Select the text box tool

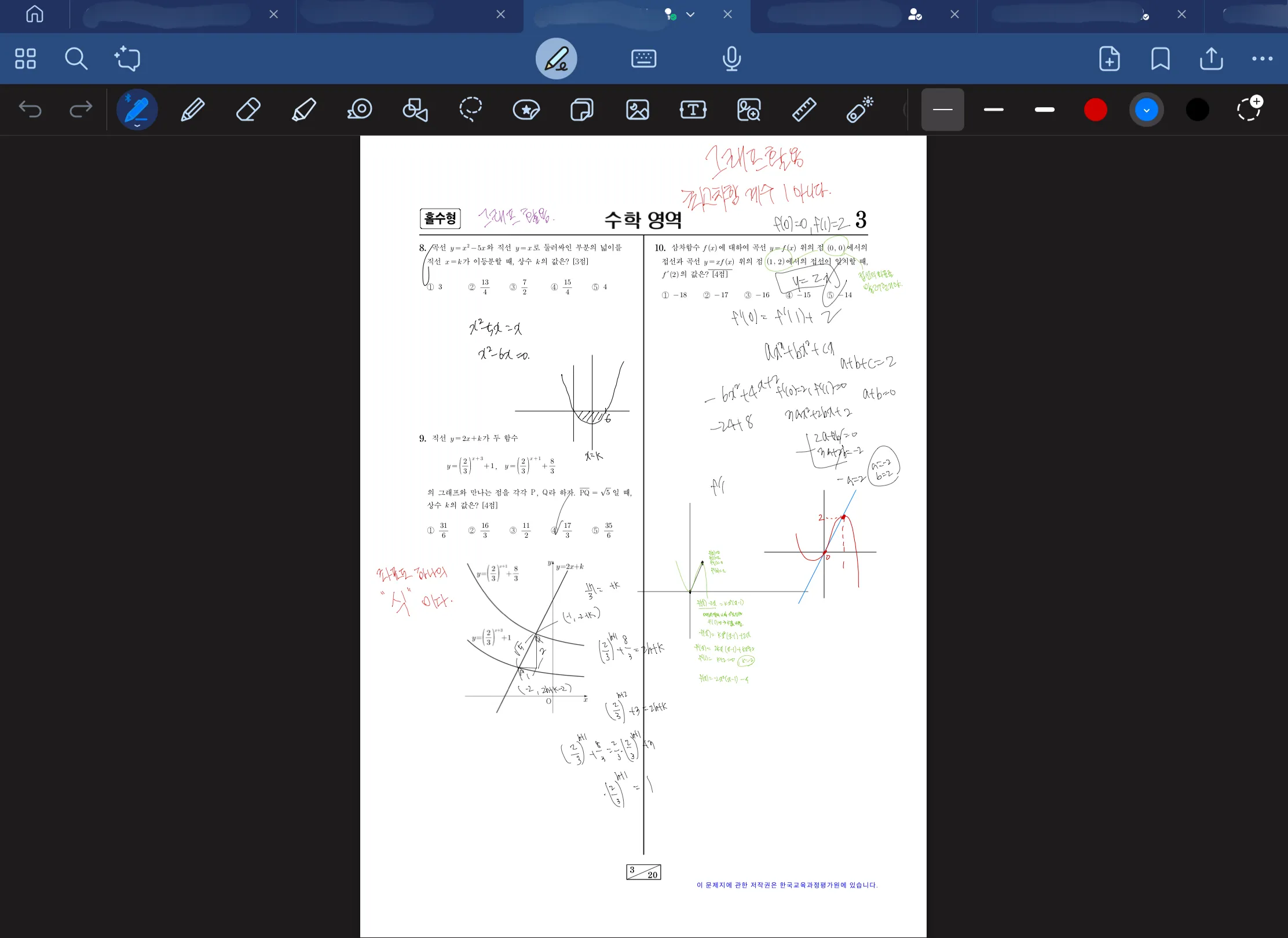[693, 110]
